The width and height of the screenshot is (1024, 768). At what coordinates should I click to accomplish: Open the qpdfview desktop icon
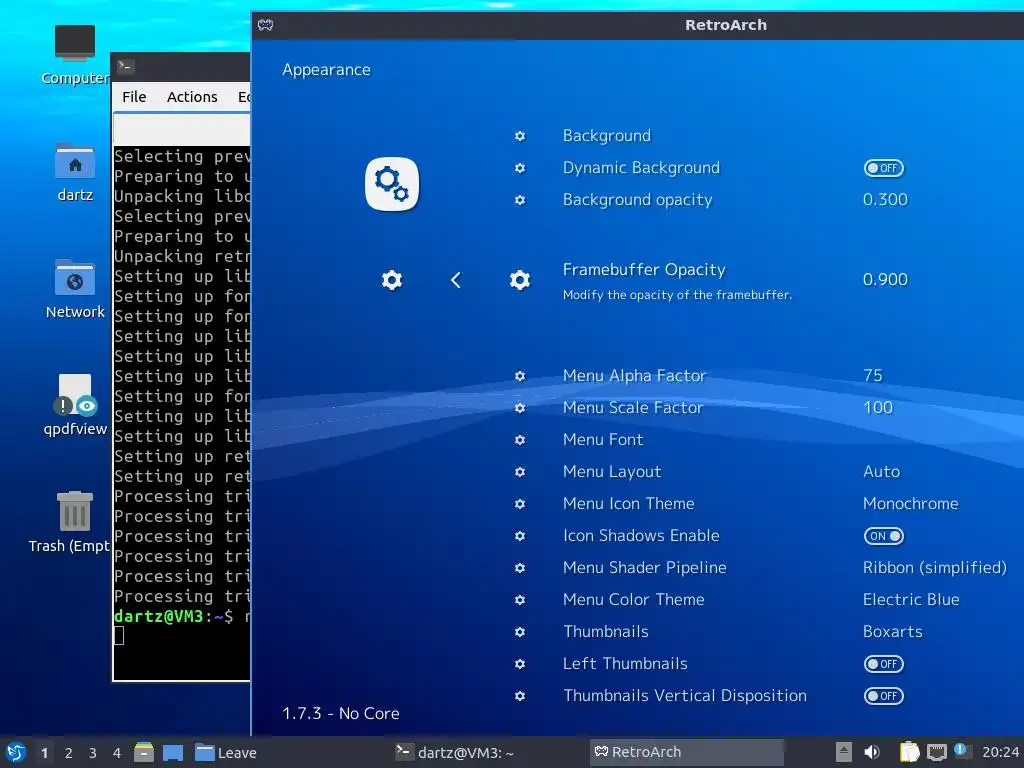click(75, 406)
